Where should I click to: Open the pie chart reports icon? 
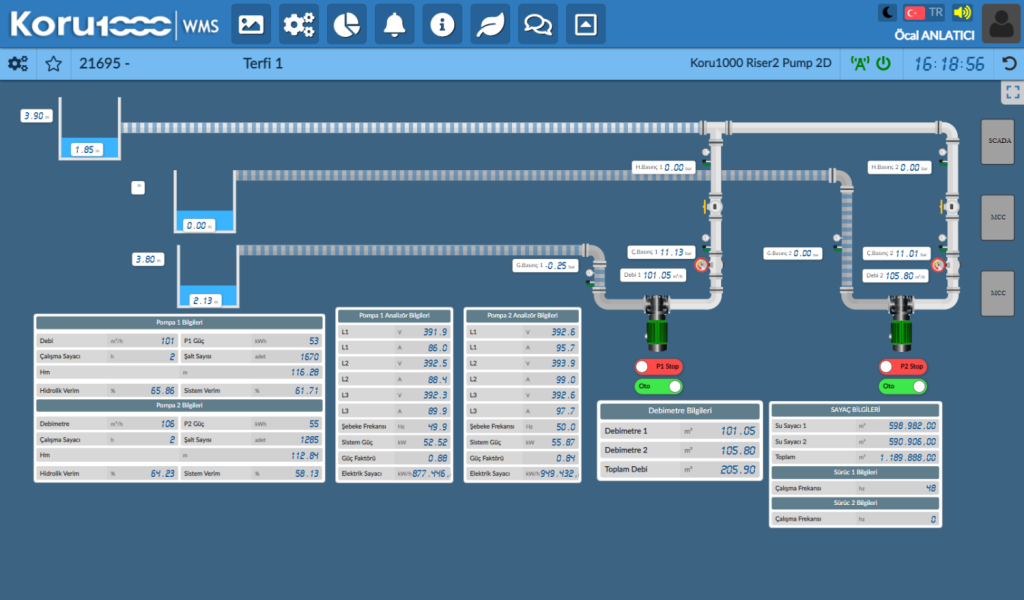click(x=346, y=25)
